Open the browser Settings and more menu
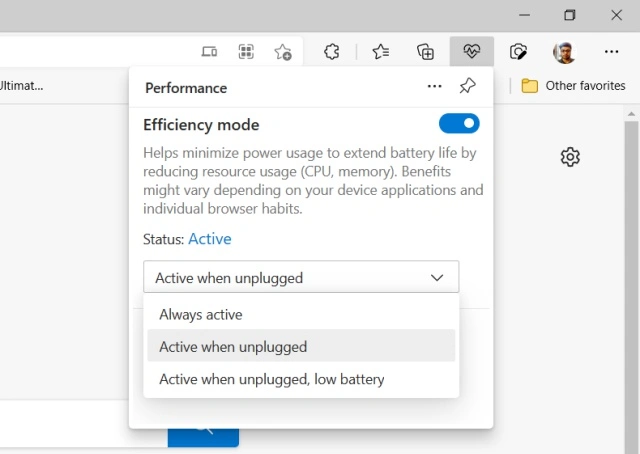Screen dimensions: 640x454 [x=611, y=52]
